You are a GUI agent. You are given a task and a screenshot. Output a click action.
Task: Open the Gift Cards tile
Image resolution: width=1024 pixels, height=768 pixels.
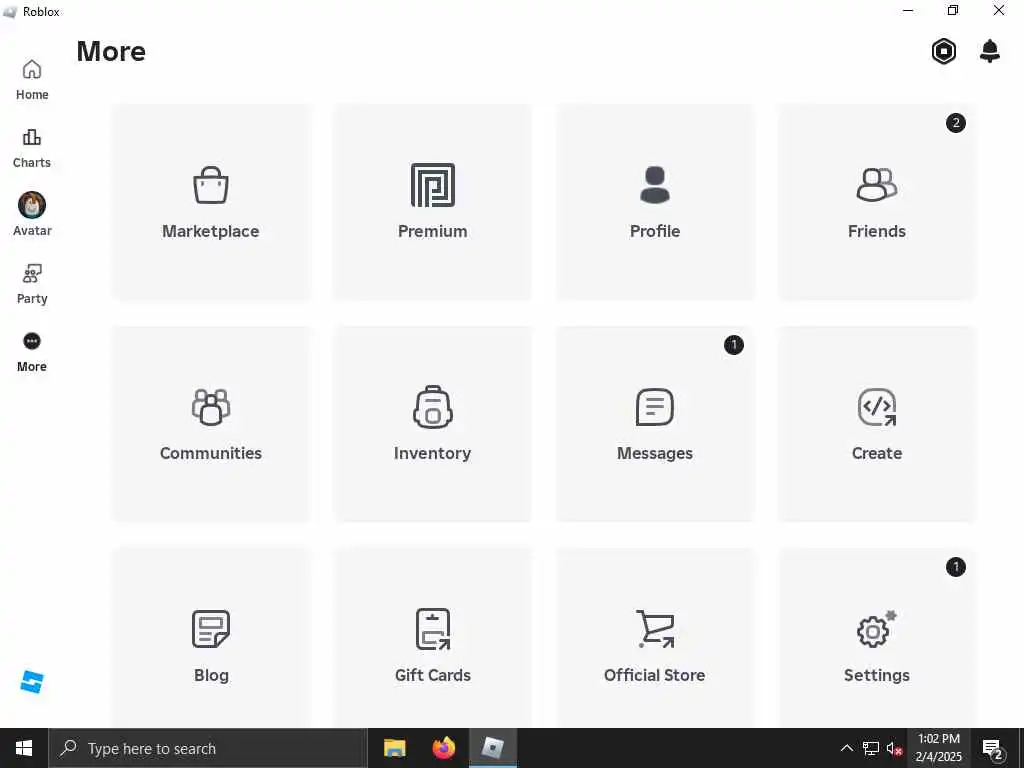tap(432, 638)
